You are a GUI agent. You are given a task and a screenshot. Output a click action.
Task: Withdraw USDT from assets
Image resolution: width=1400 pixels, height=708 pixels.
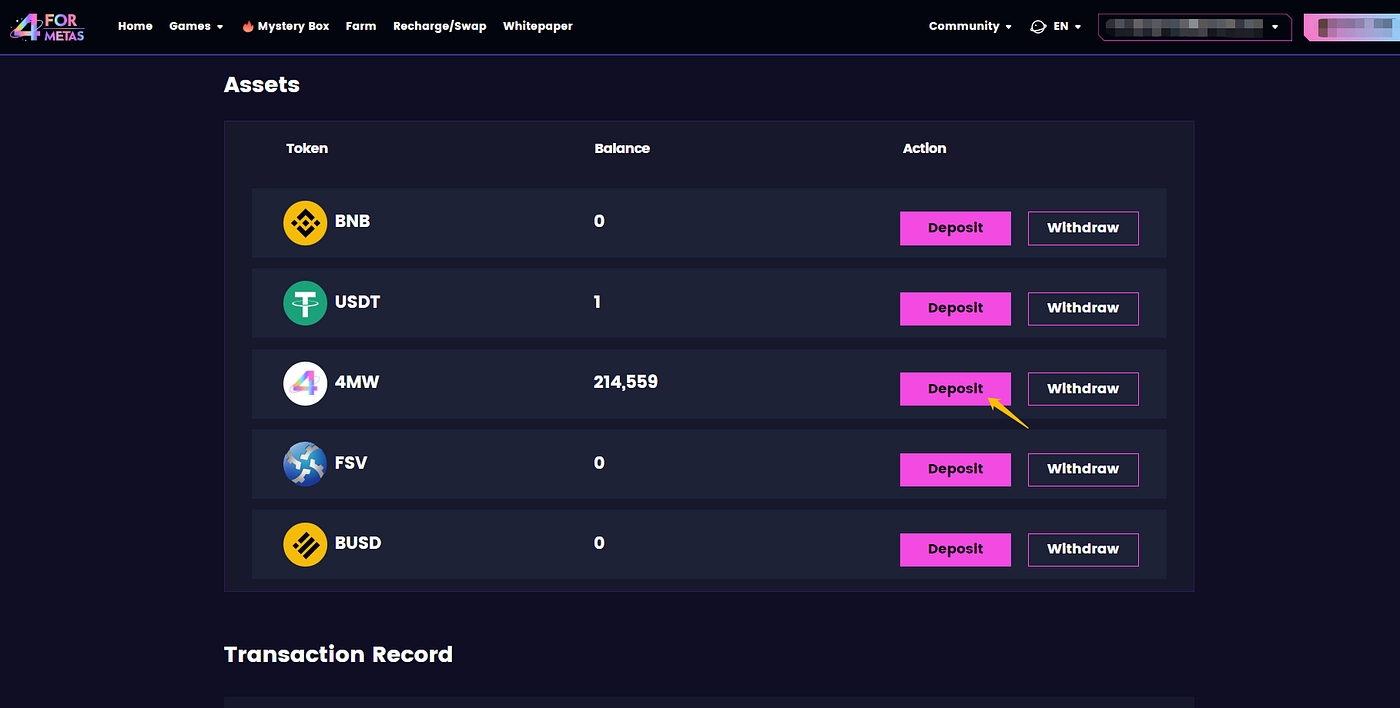[1083, 308]
